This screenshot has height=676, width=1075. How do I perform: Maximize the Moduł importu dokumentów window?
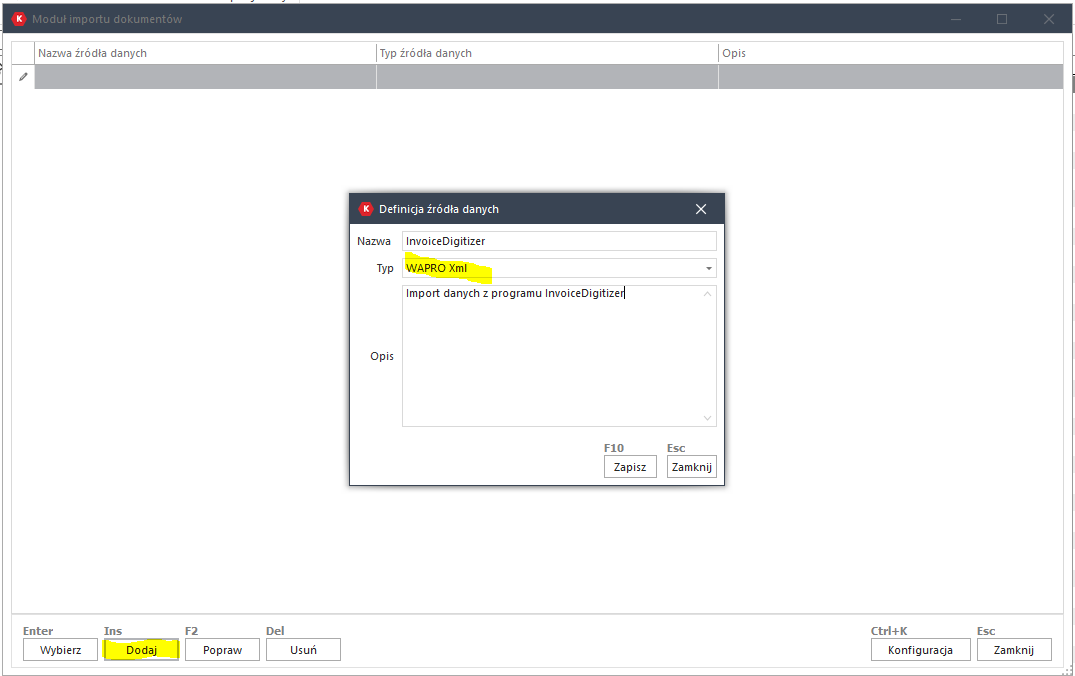tap(1002, 19)
